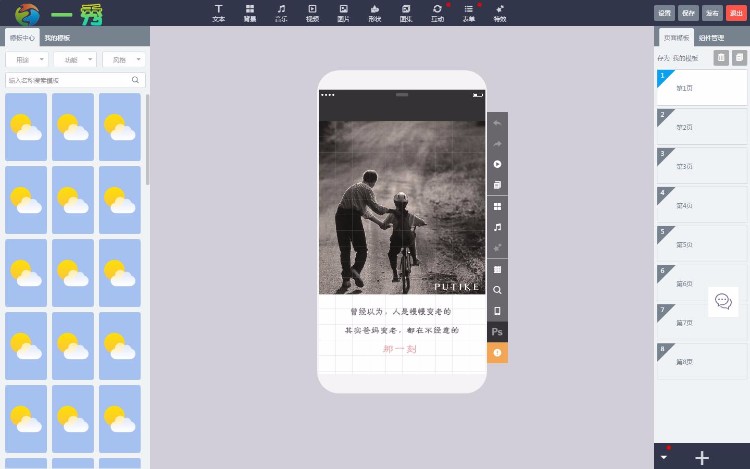Open the 风格 dropdown filter
This screenshot has height=469, width=750.
[123, 60]
